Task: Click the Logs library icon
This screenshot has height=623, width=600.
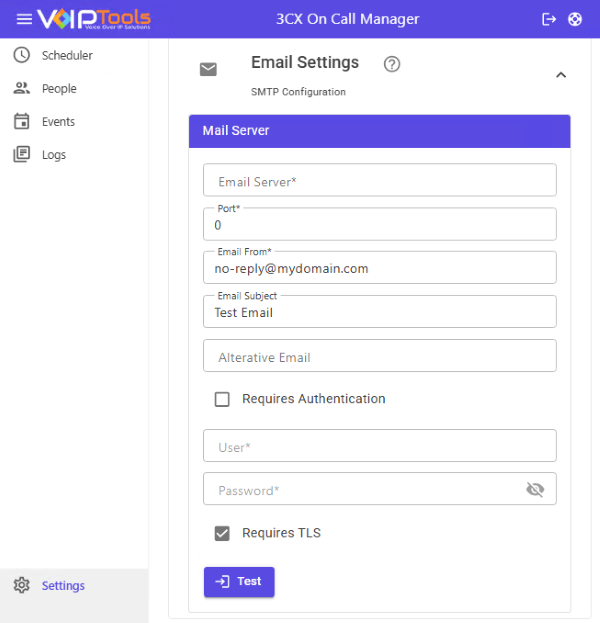Action: pyautogui.click(x=22, y=154)
